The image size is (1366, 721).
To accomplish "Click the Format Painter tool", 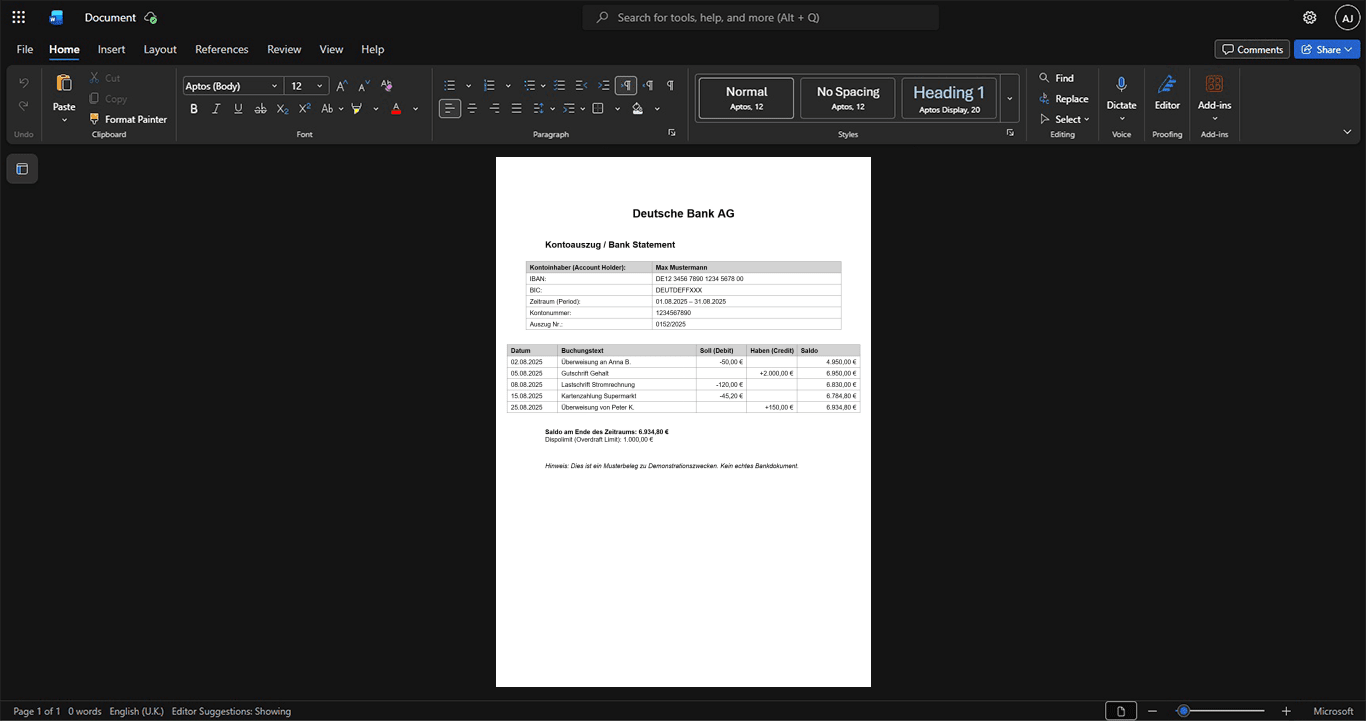I will tap(128, 119).
